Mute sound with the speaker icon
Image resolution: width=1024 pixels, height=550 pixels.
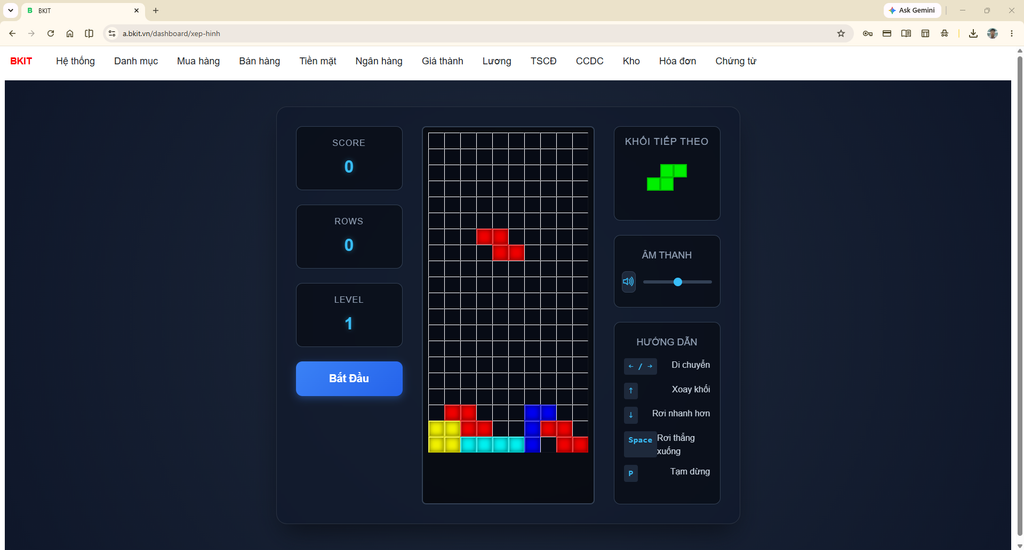pos(628,282)
